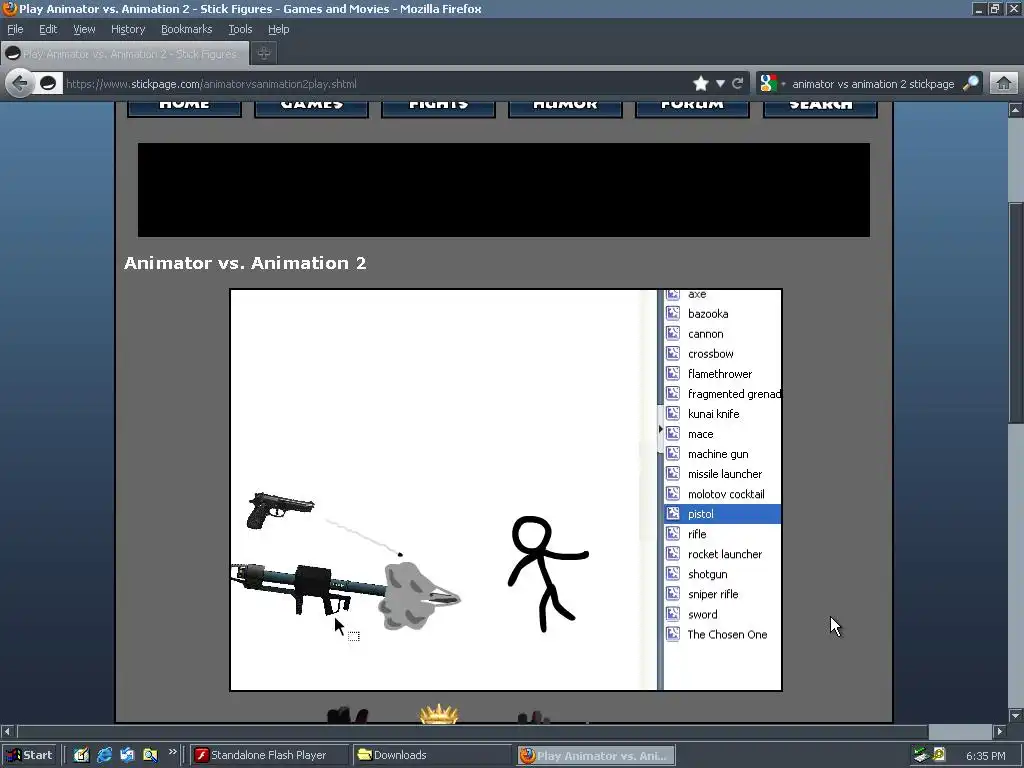The width and height of the screenshot is (1024, 768).
Task: Click the Animator vs. Animation 2 heading
Action: (245, 263)
